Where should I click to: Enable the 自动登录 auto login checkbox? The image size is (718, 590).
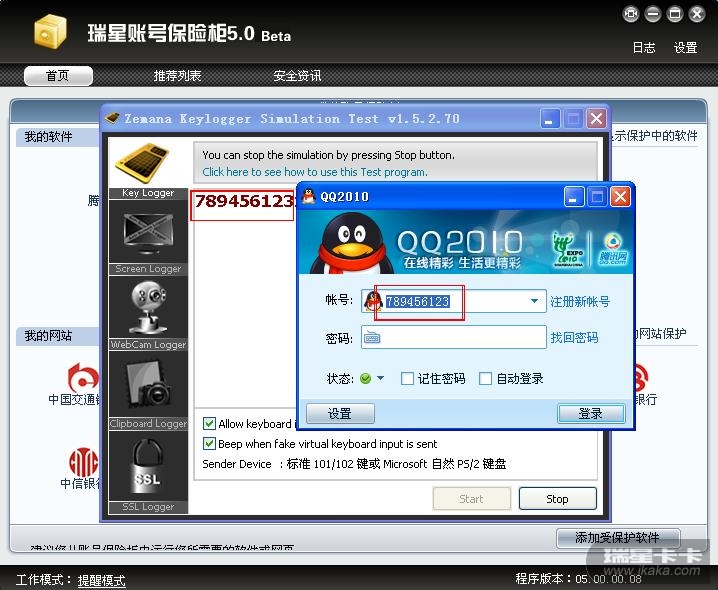(x=485, y=378)
